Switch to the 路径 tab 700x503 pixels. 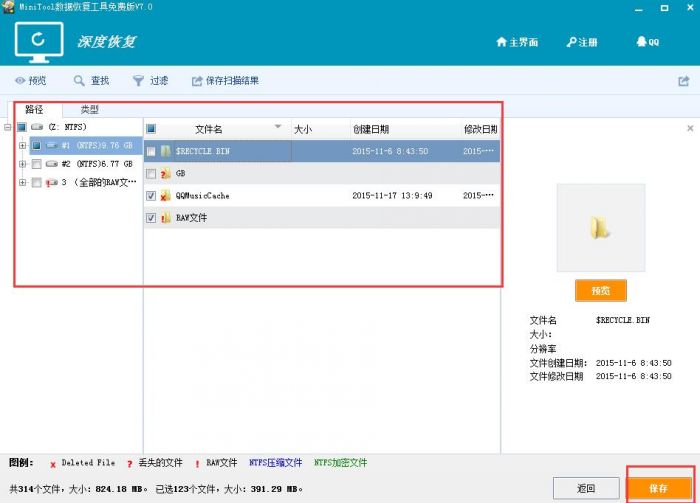(34, 109)
